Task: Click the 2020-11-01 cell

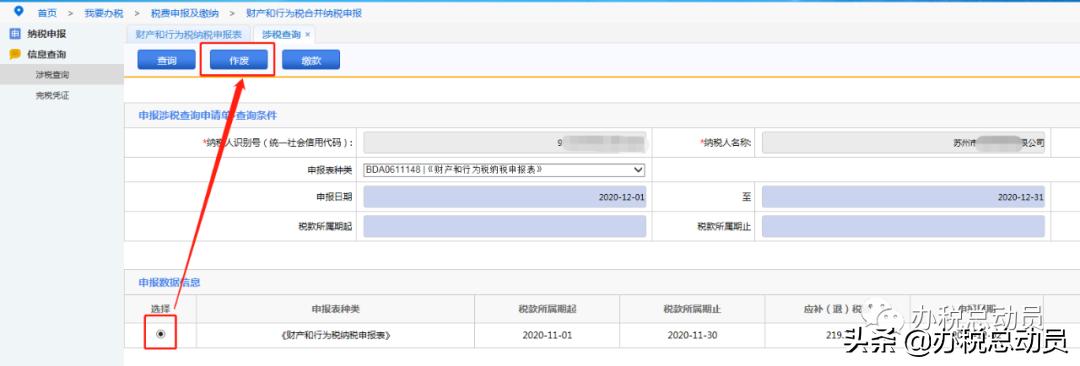Action: coord(548,336)
